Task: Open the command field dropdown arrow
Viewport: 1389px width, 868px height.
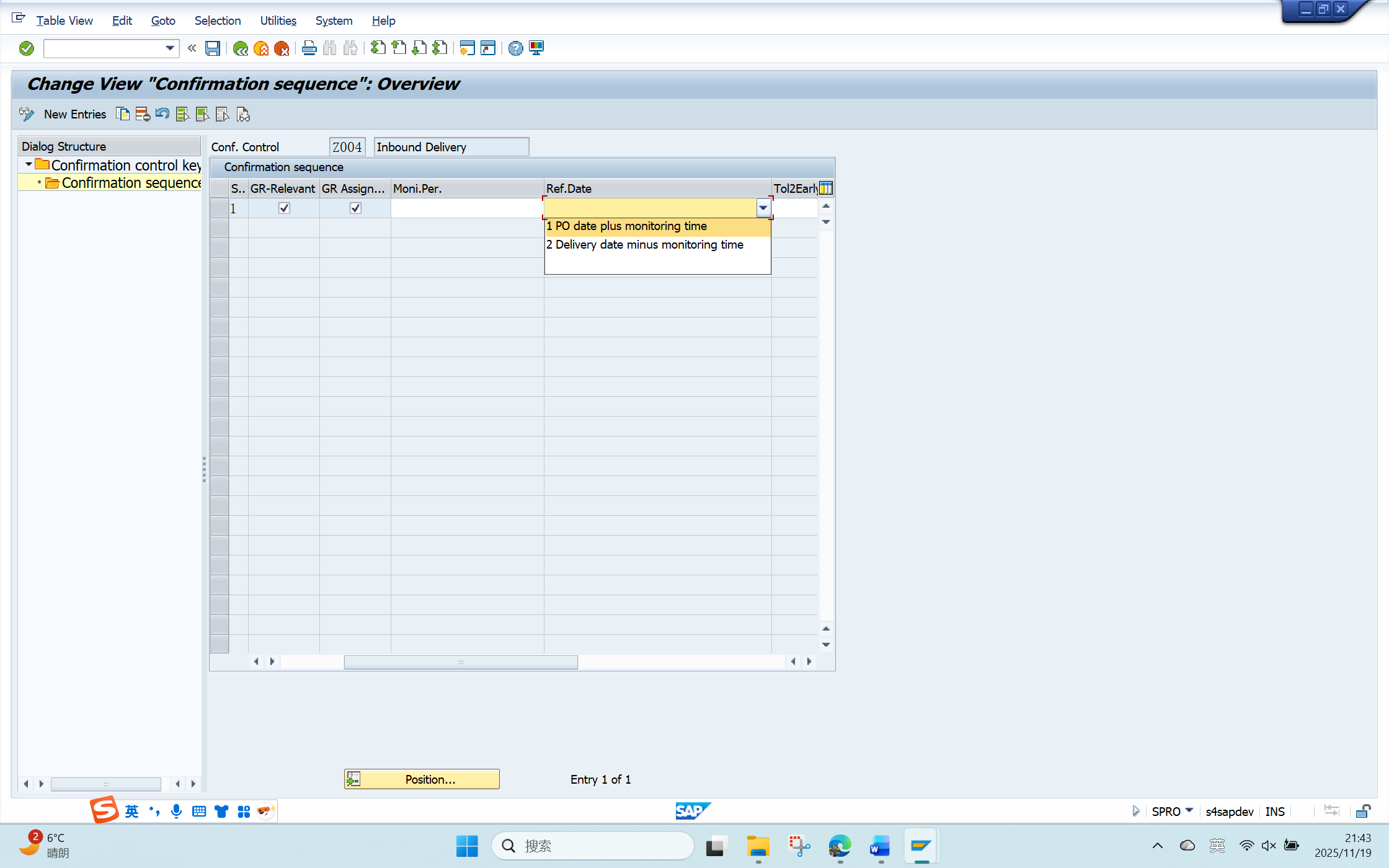Action: click(170, 48)
